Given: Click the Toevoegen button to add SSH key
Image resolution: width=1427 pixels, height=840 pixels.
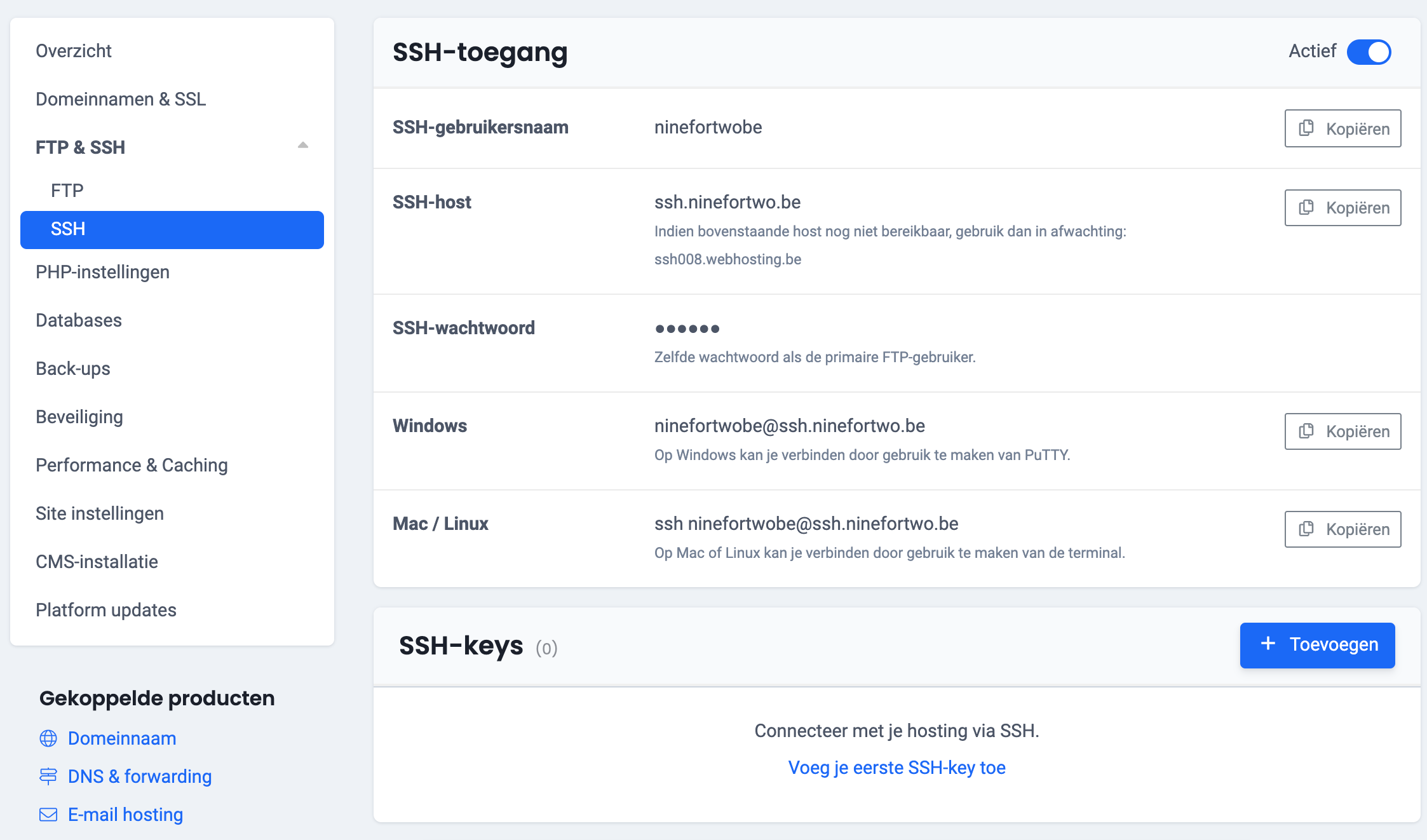Looking at the screenshot, I should 1317,644.
